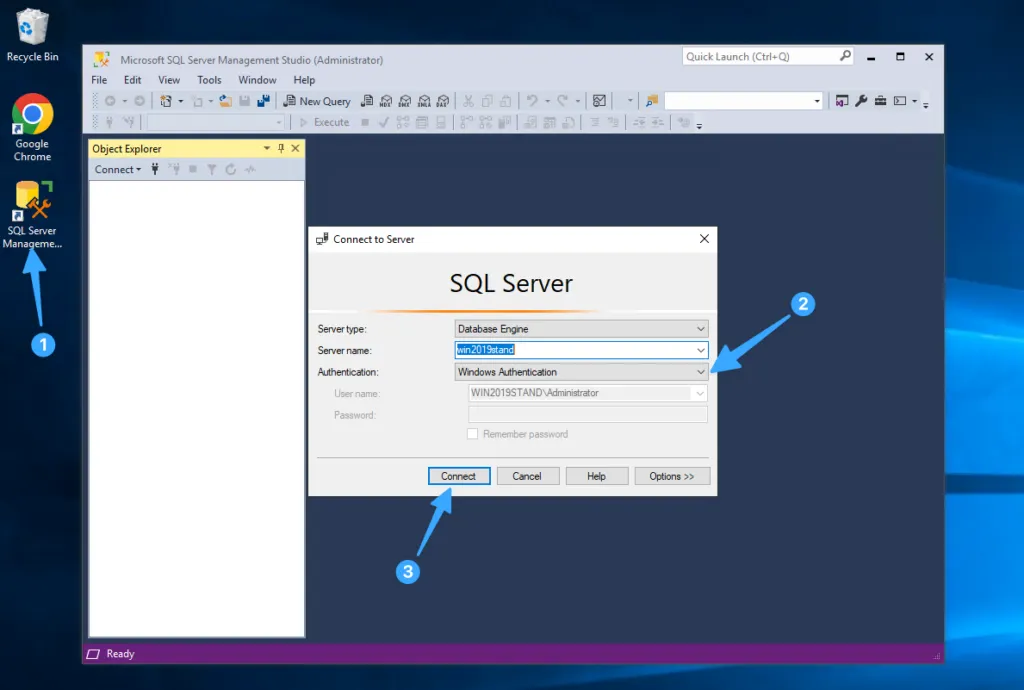Enable the Remember password checkbox
1024x690 pixels.
pyautogui.click(x=474, y=433)
